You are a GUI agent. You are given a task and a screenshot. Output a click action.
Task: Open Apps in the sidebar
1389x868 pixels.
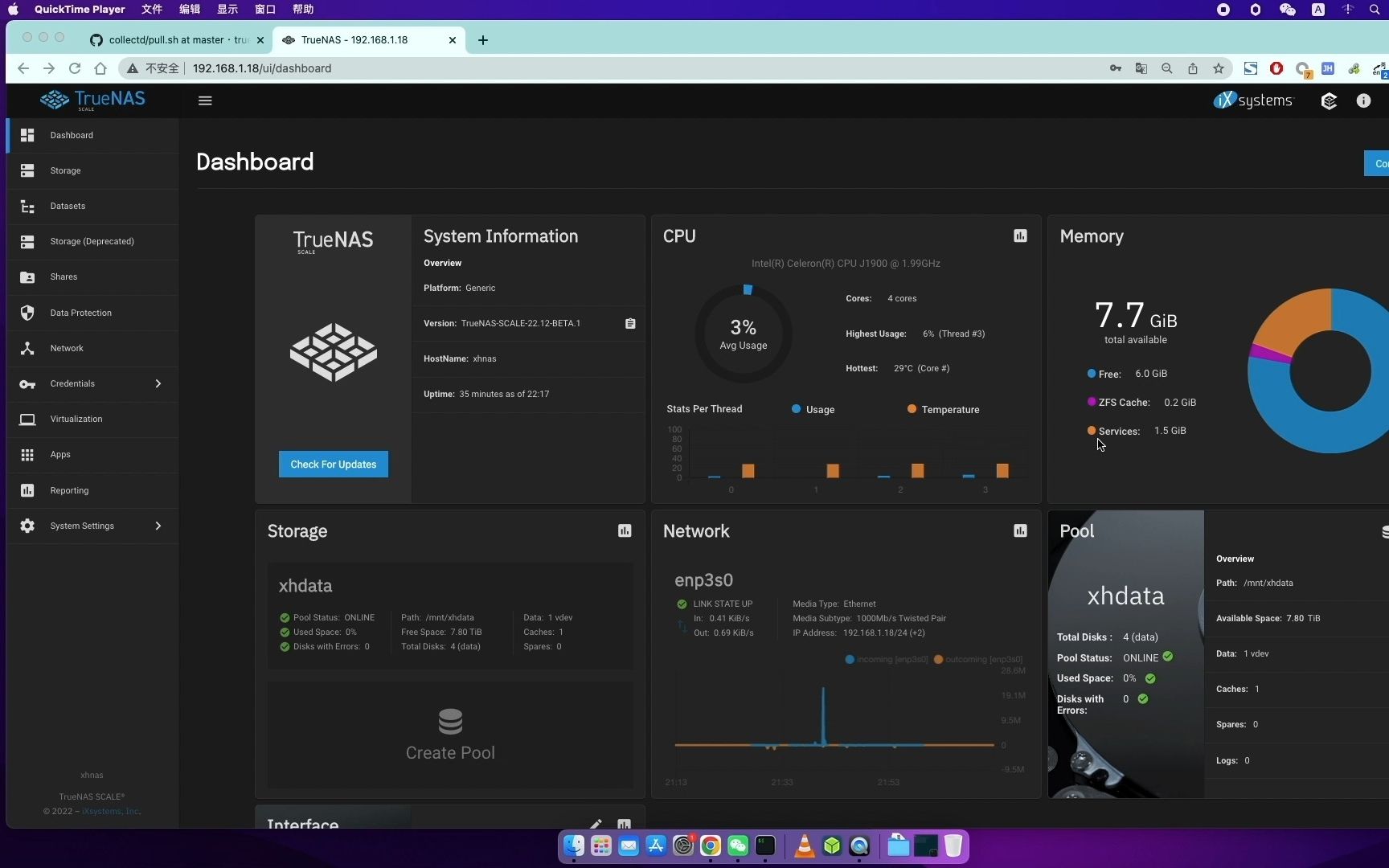click(x=92, y=454)
